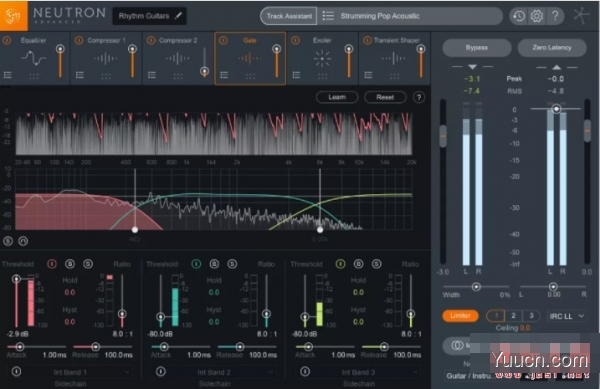Open Gate module help question mark
600x389 pixels.
point(419,97)
